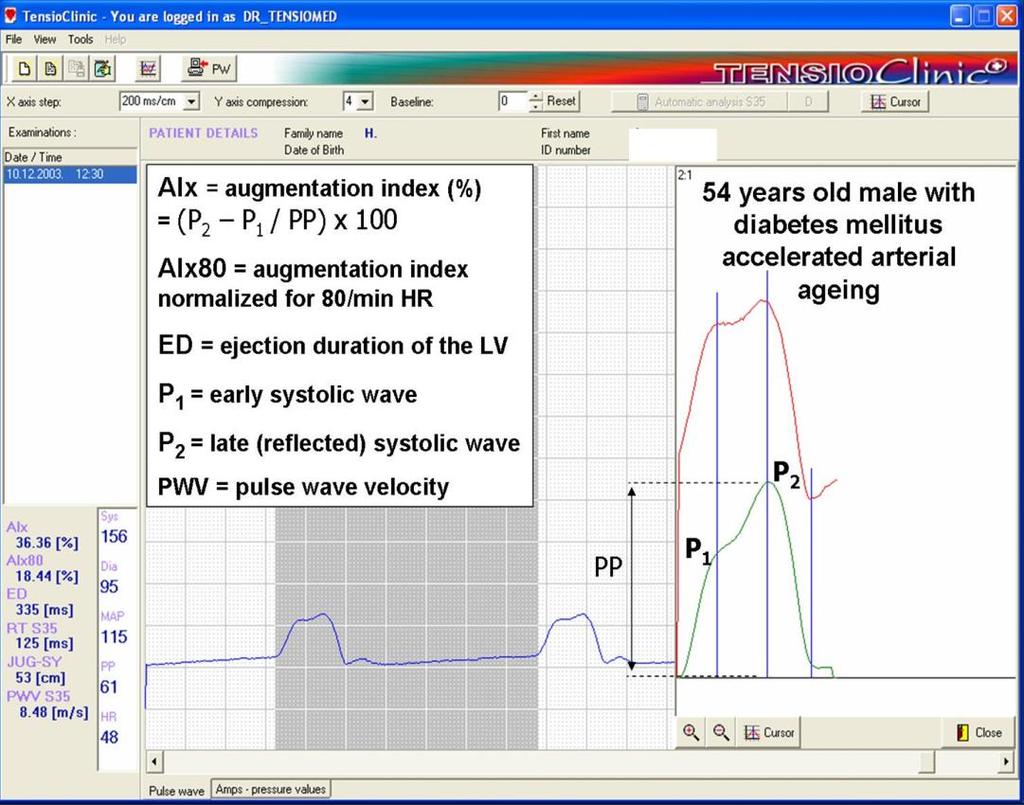Click the zoom out magnifier icon
Viewport: 1024px width, 805px height.
[x=721, y=733]
